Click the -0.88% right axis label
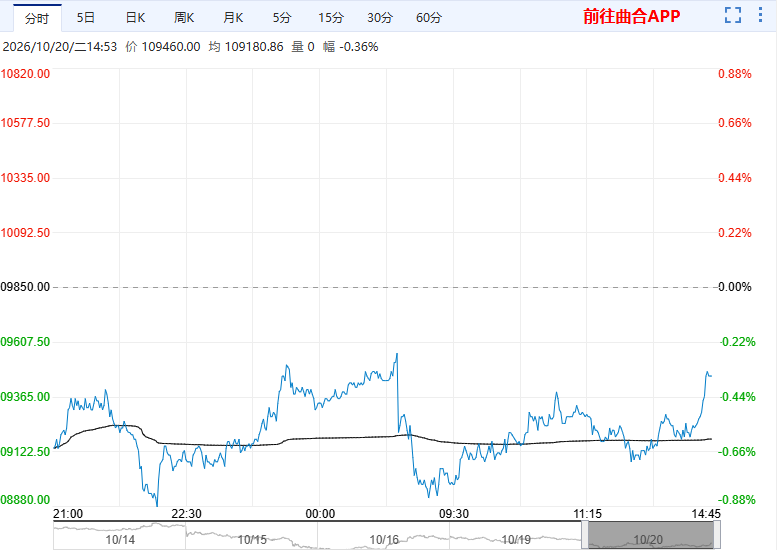 737,499
